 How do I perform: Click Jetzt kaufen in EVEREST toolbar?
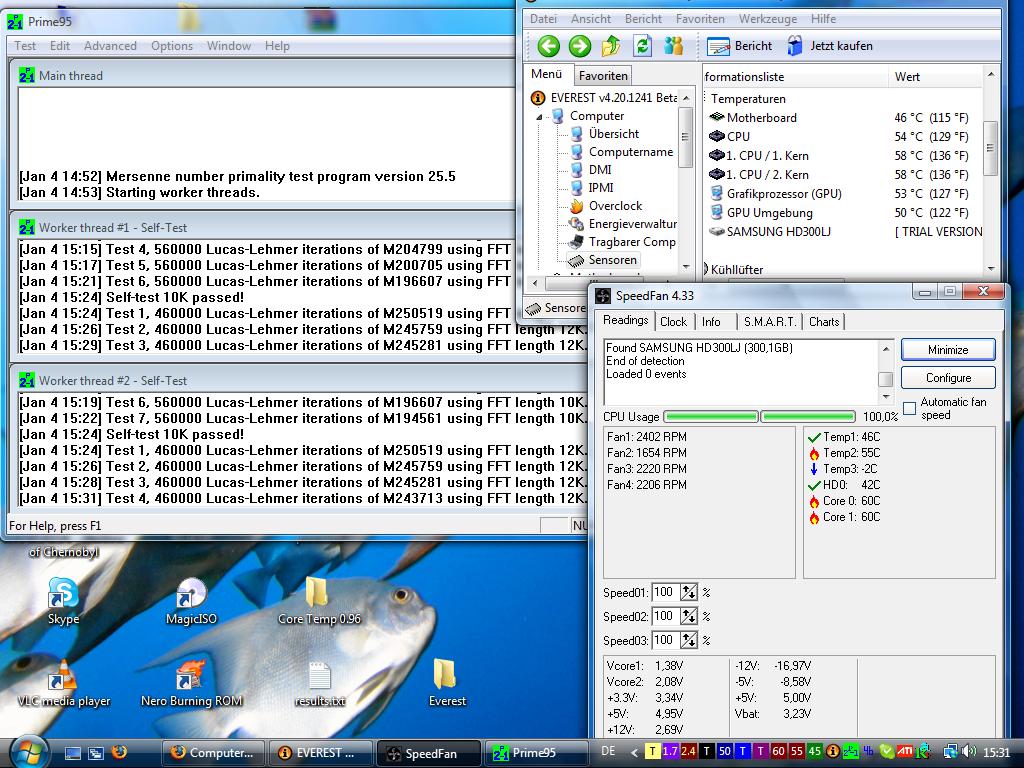(x=829, y=46)
